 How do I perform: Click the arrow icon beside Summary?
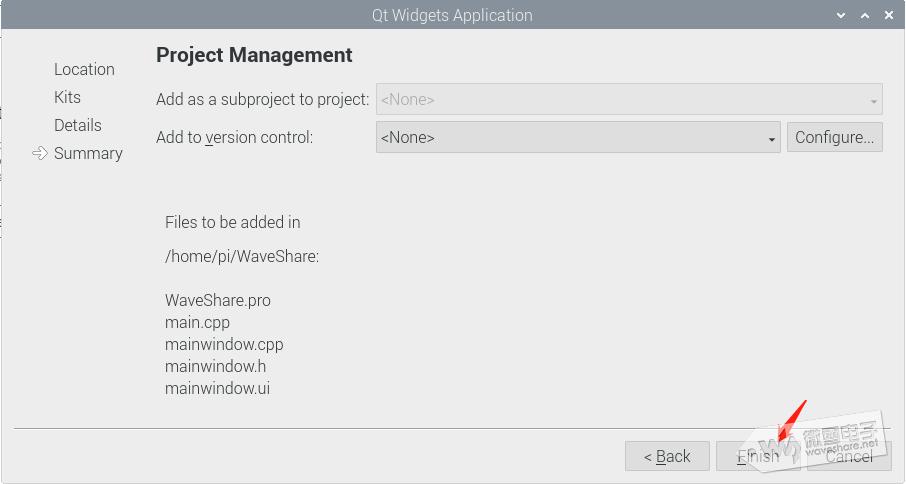tap(40, 153)
